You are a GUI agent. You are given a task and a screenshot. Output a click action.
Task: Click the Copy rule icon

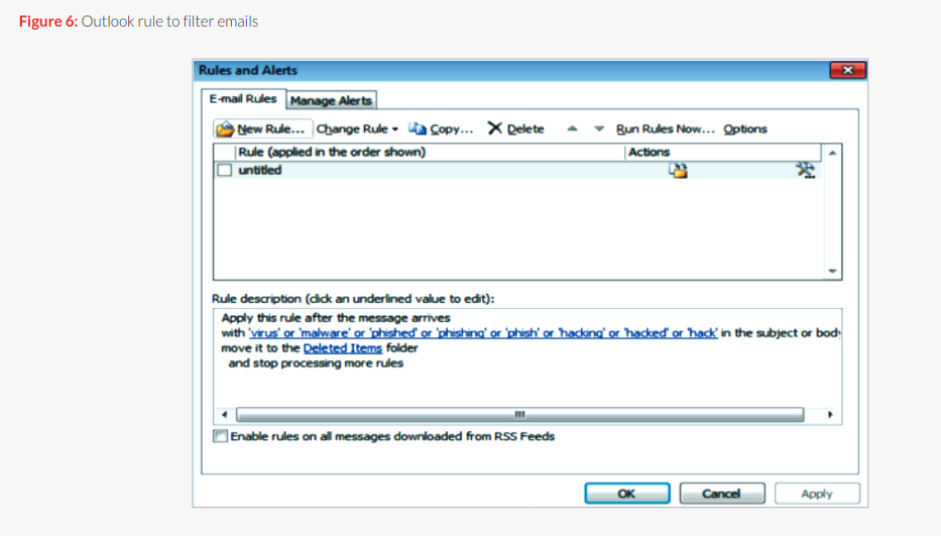(418, 128)
